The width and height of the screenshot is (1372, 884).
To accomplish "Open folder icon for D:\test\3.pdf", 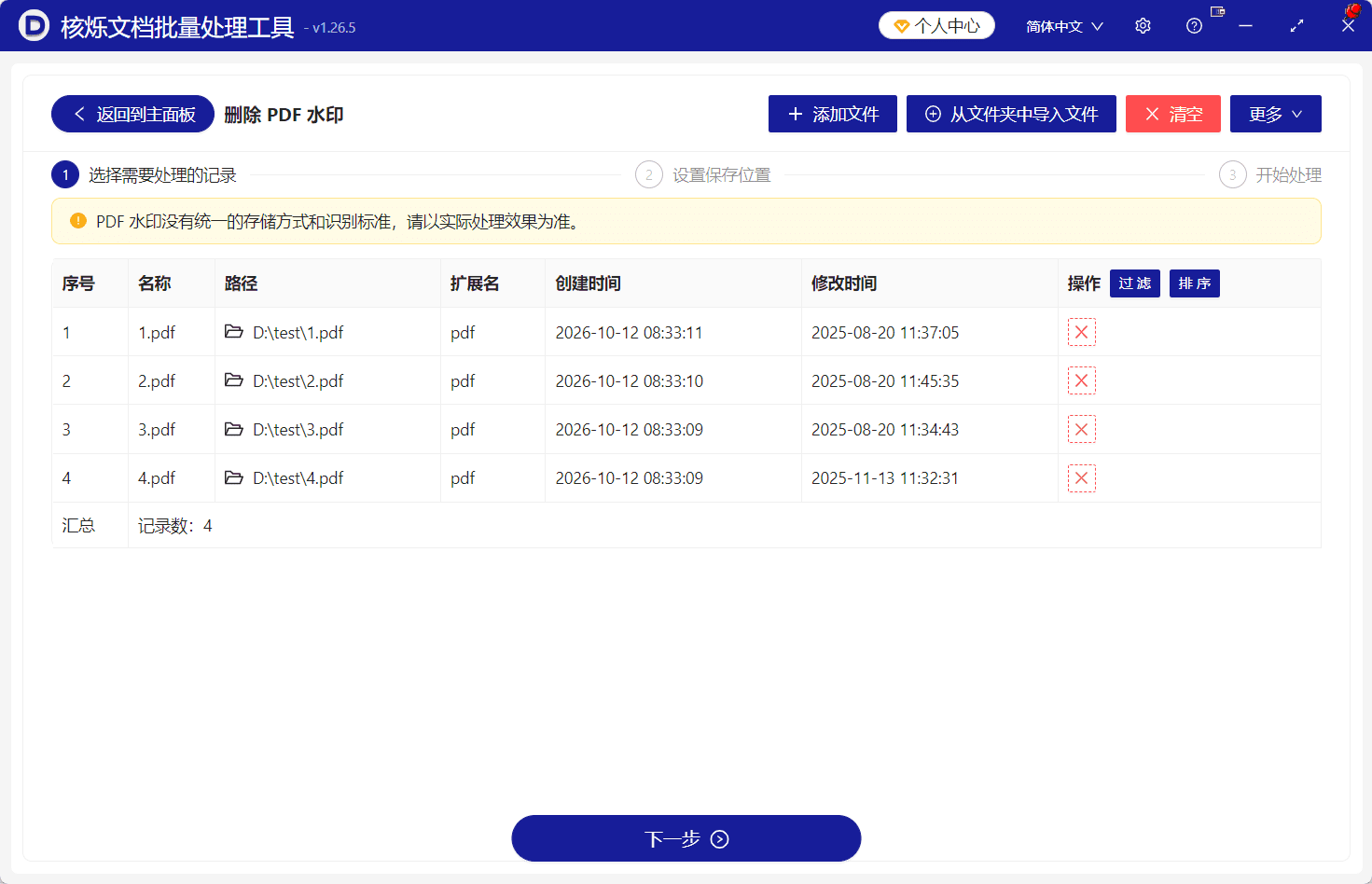I will [234, 429].
